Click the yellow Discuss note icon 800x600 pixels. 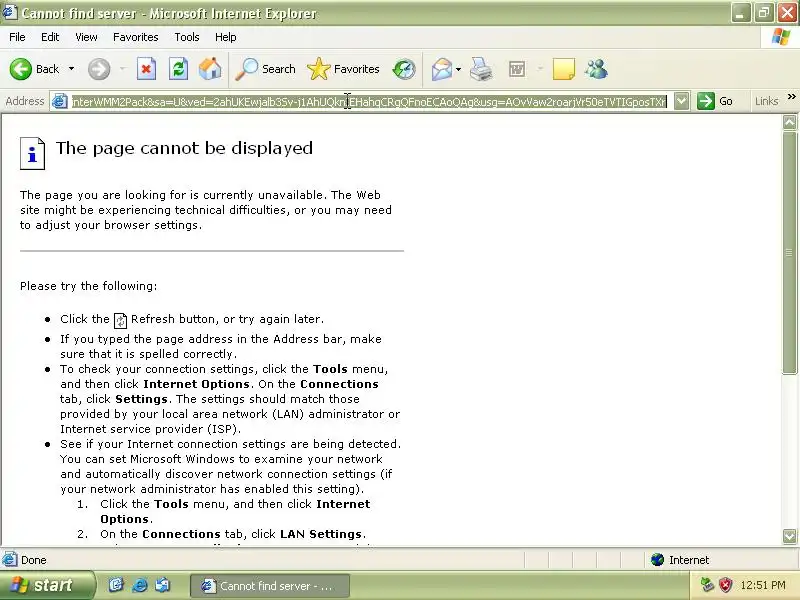pyautogui.click(x=564, y=69)
